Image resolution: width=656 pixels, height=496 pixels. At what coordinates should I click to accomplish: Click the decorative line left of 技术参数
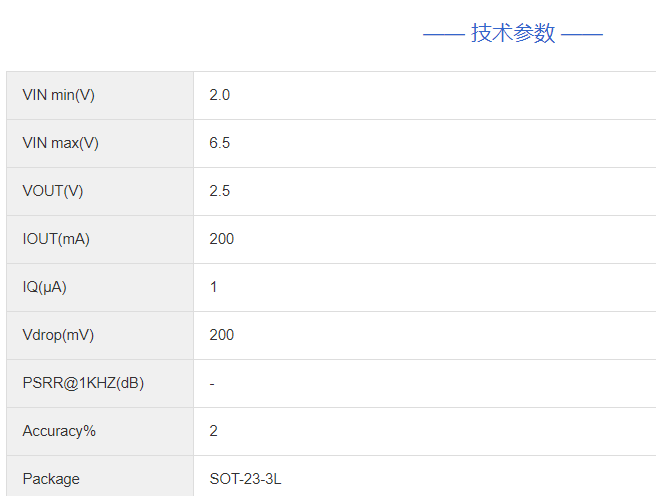point(444,34)
